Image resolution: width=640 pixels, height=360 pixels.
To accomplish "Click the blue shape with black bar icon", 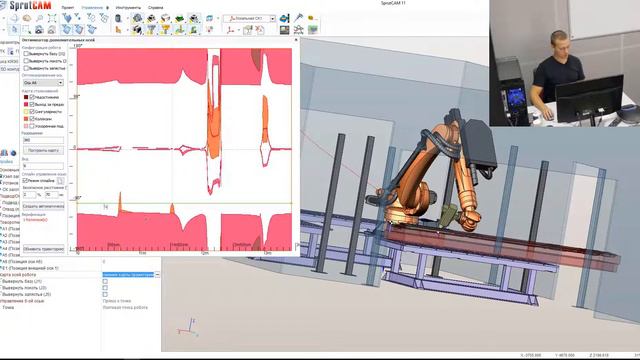I will [284, 18].
